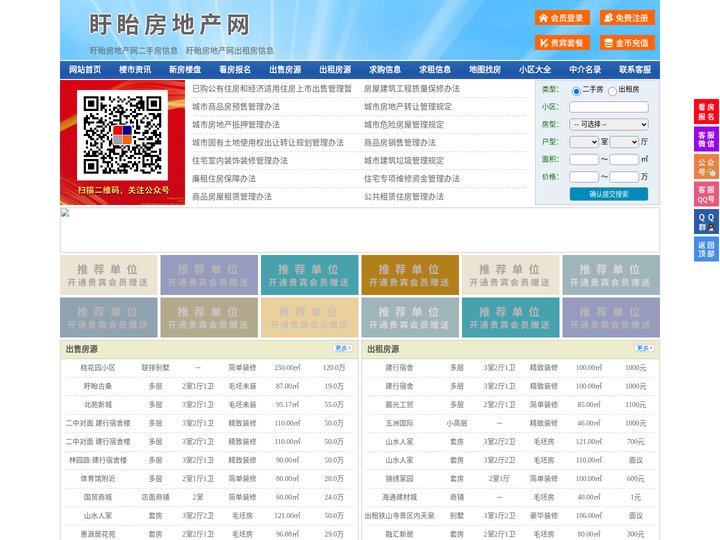
Task: Click the minimum 价格 input field
Action: (584, 177)
